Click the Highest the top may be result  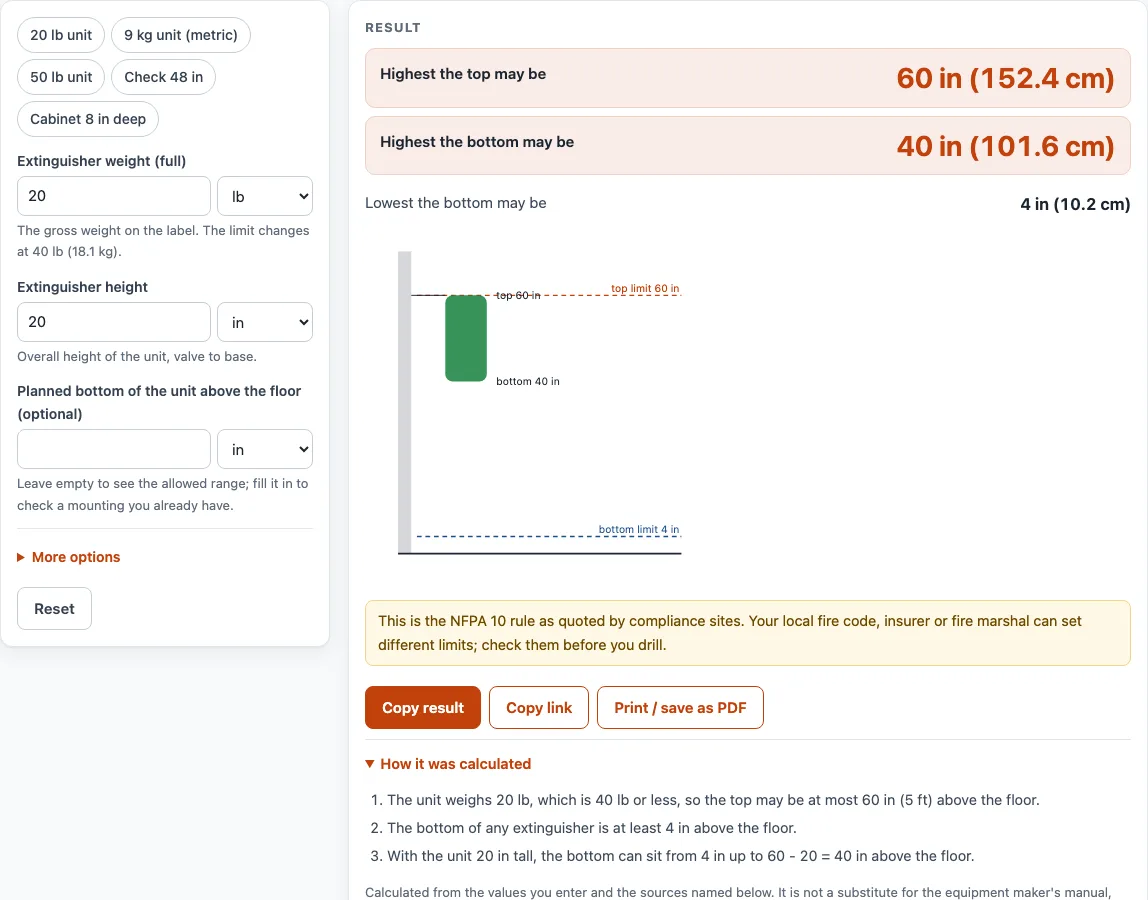tap(748, 78)
